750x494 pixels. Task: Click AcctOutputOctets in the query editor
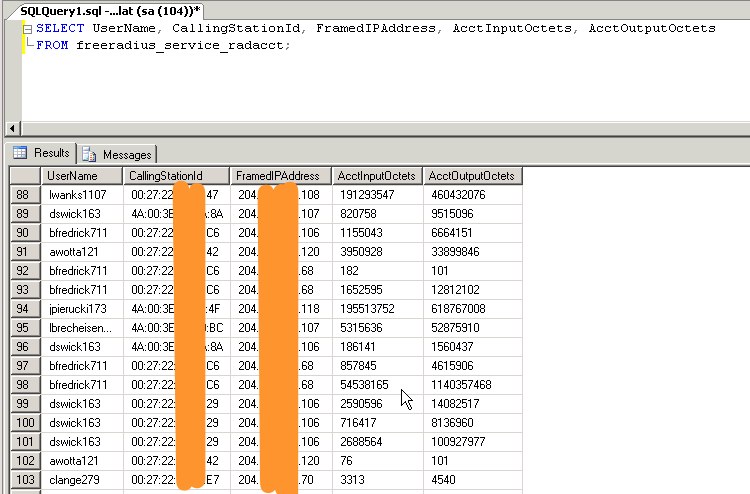(x=652, y=28)
